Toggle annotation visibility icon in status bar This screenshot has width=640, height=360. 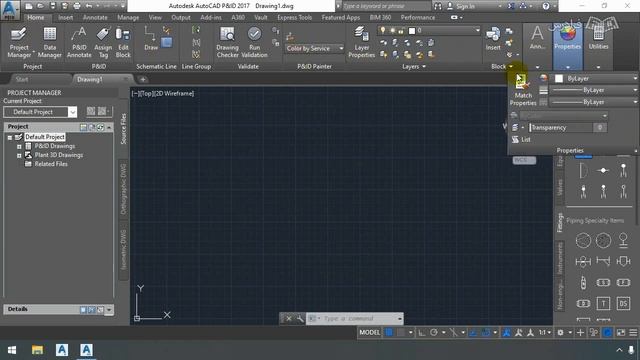(x=507, y=333)
